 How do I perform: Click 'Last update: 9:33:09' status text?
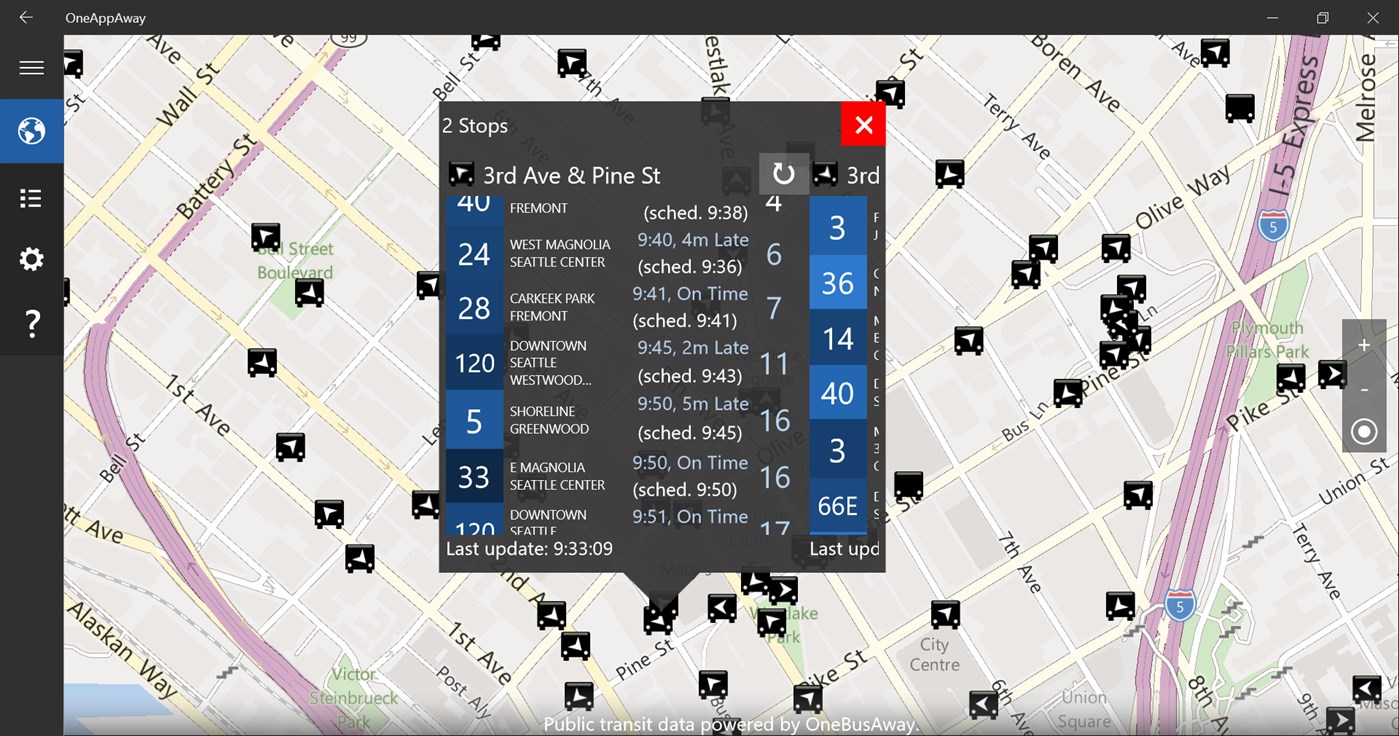pos(529,548)
